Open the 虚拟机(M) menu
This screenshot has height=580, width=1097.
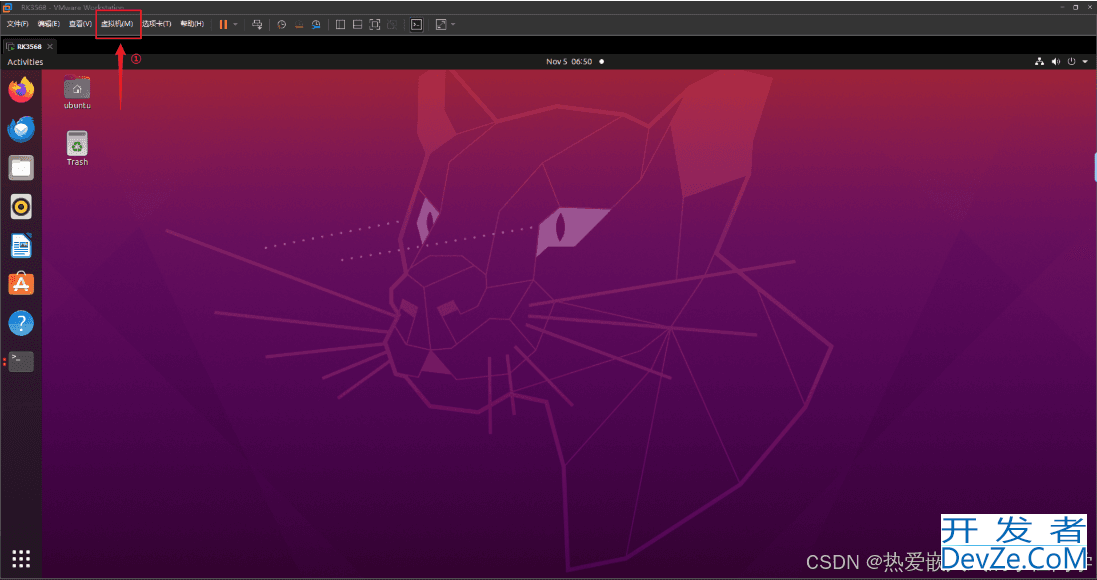pyautogui.click(x=117, y=24)
